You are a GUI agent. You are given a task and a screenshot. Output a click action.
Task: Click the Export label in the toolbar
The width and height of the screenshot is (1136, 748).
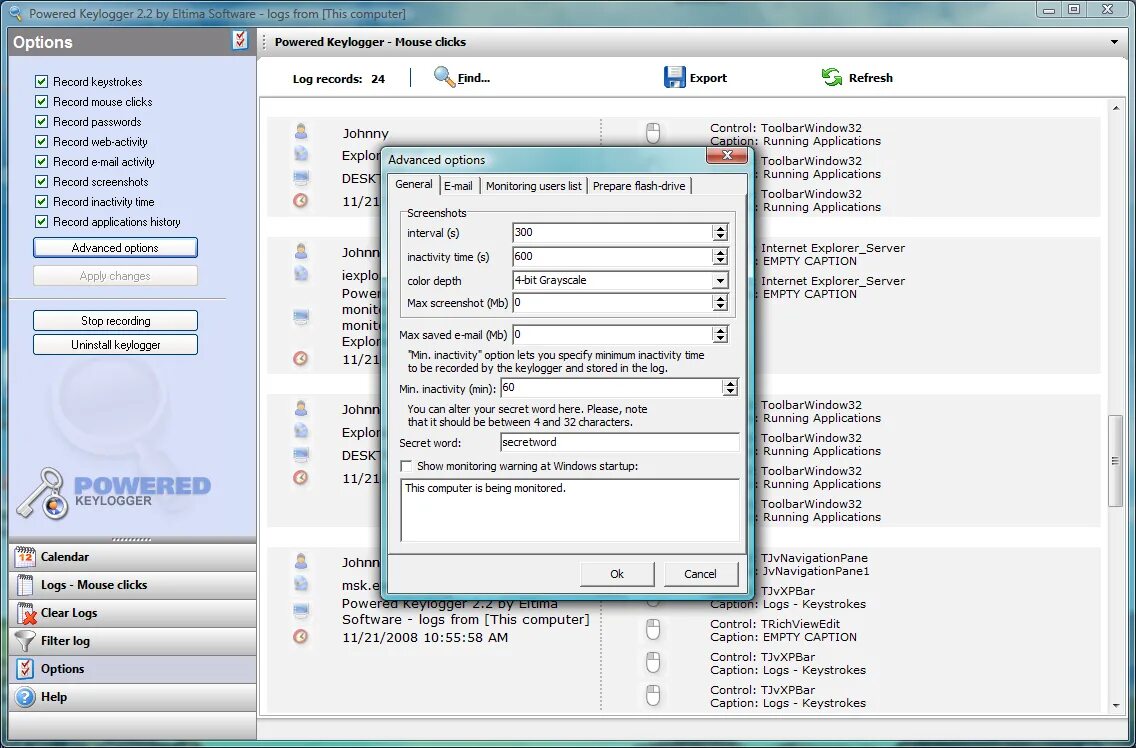[708, 78]
